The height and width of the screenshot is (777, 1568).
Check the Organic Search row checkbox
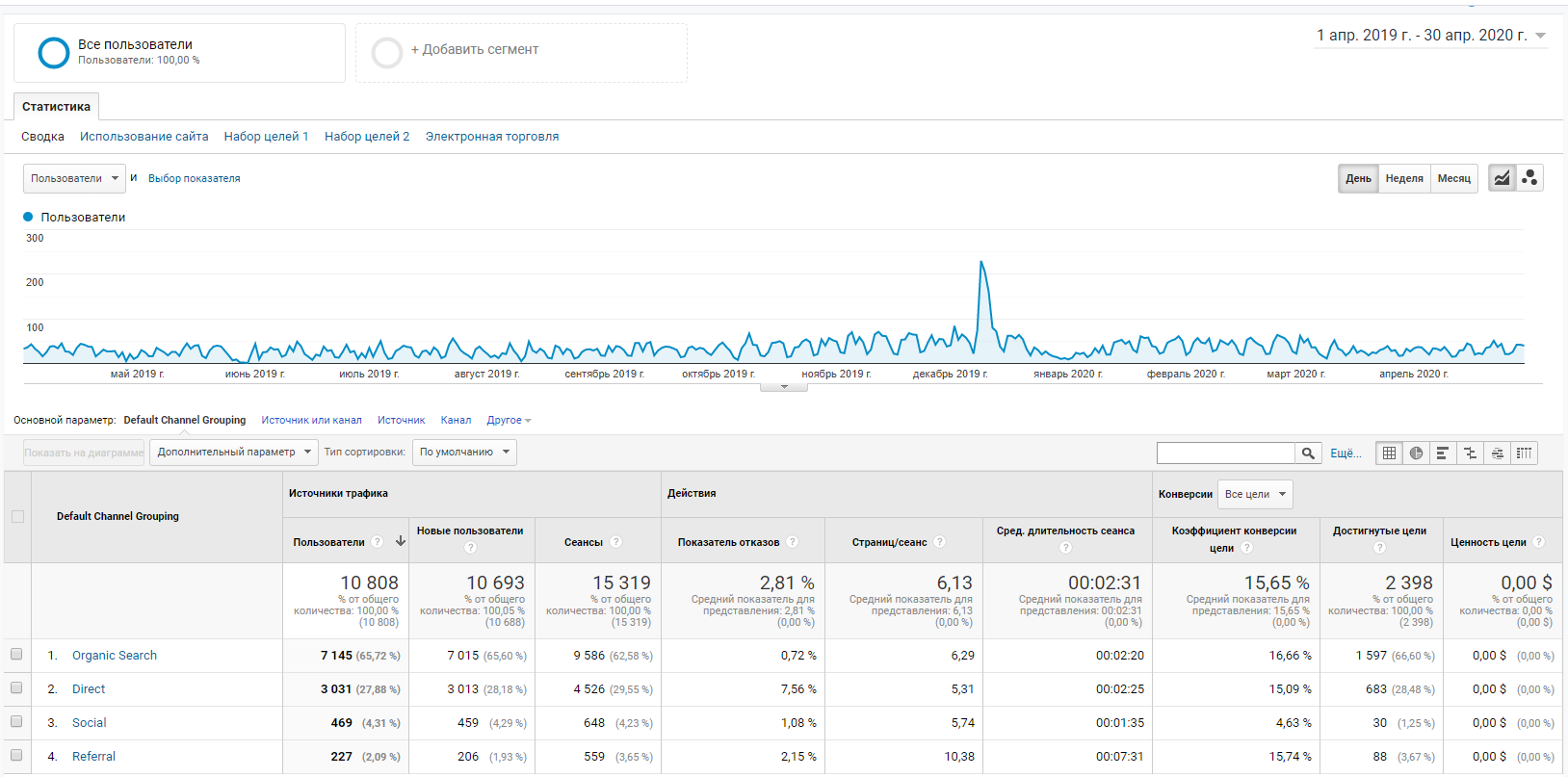point(16,655)
